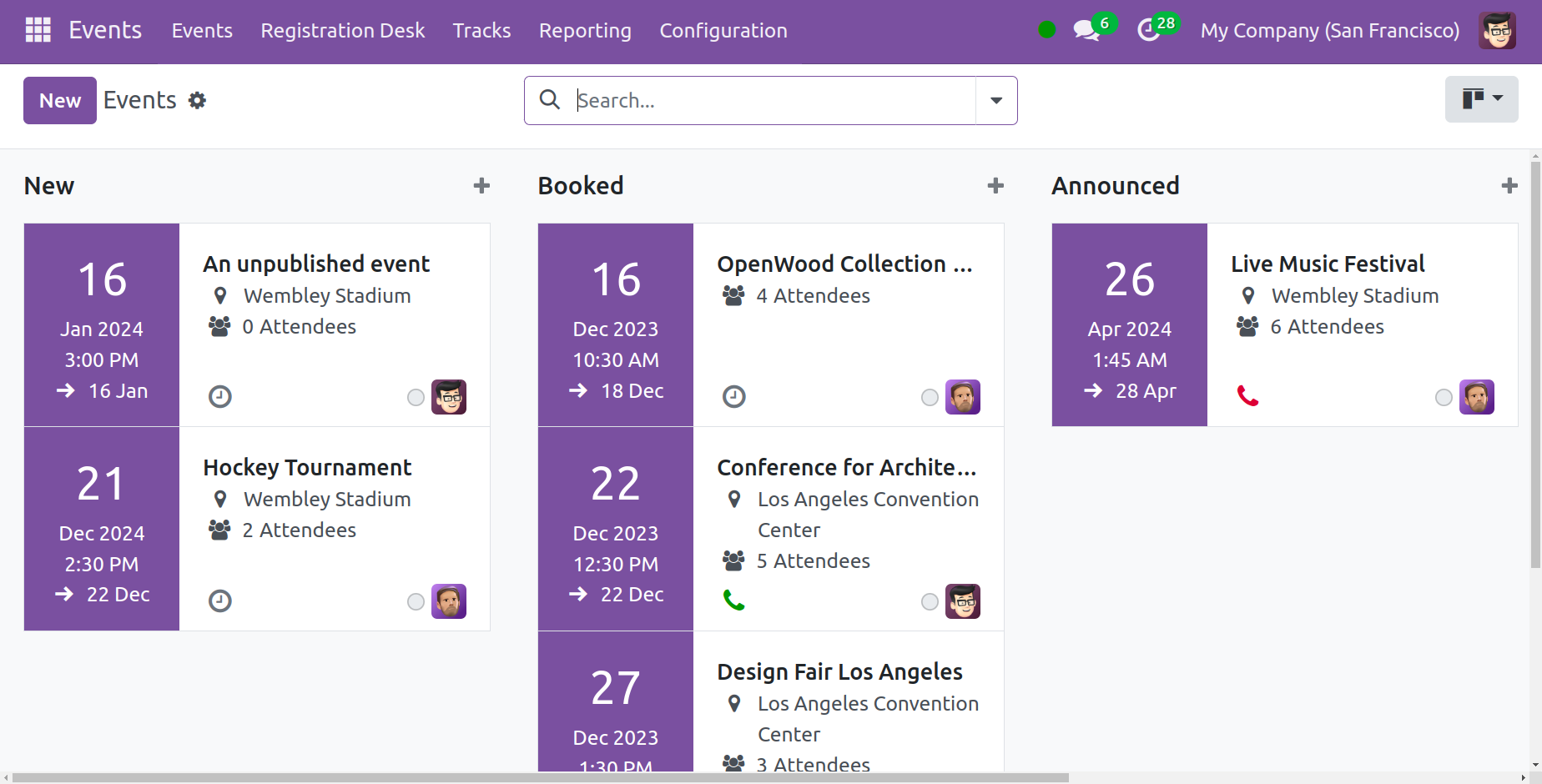Click the green phone activity on Conference for Architects
Screen dimensions: 1542x784
click(734, 600)
